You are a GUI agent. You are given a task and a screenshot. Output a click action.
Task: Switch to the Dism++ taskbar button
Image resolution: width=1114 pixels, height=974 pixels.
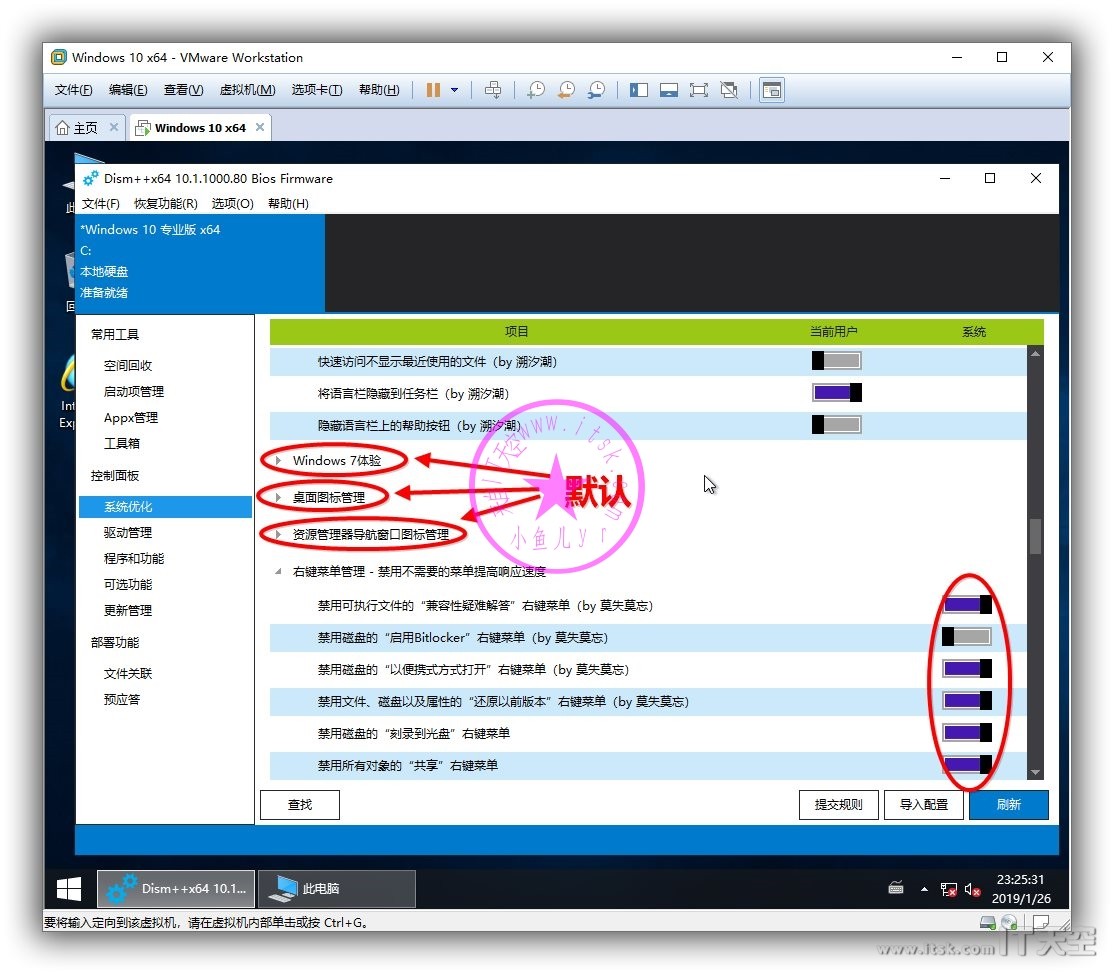click(176, 889)
